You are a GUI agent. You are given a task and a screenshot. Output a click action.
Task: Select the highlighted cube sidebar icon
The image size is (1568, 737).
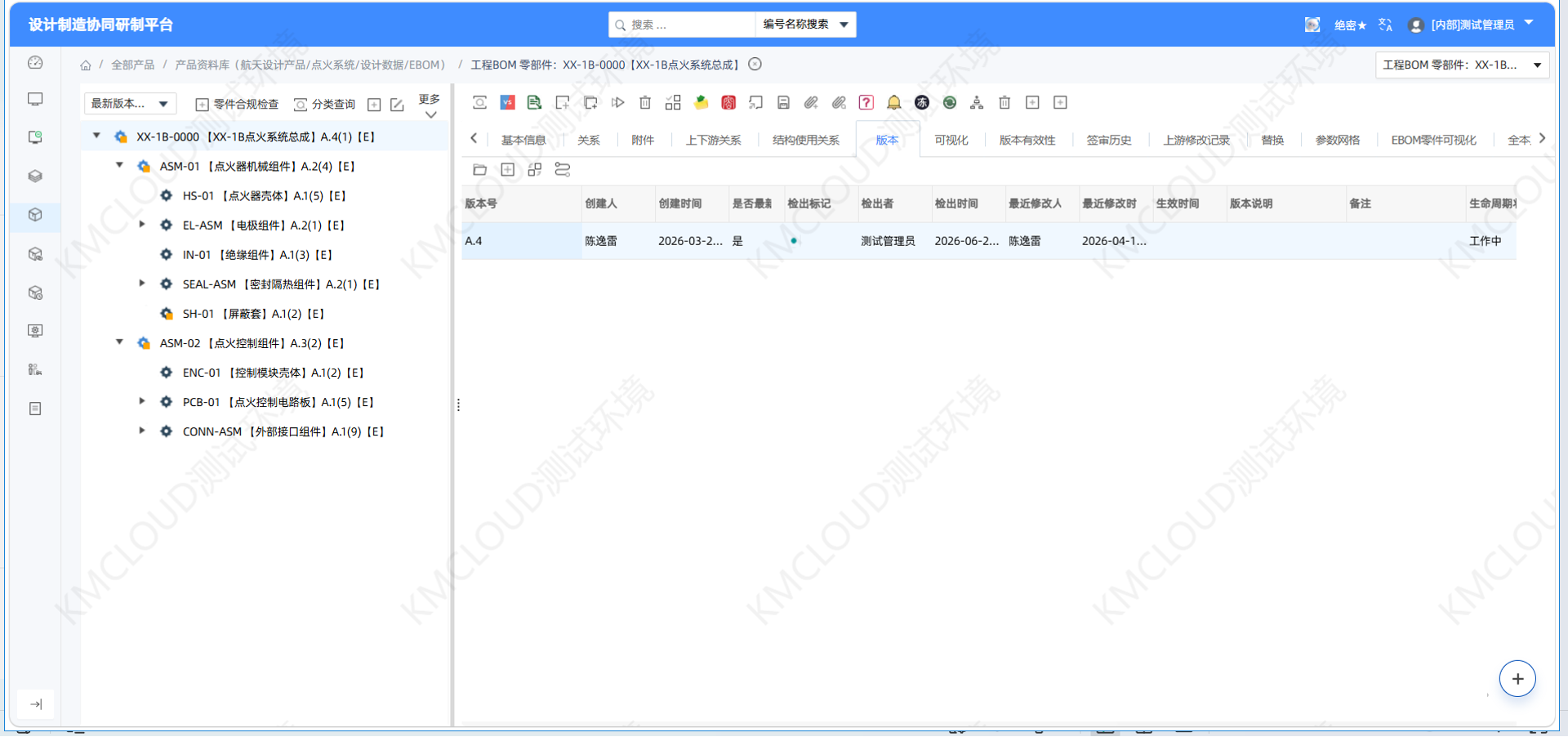click(35, 214)
